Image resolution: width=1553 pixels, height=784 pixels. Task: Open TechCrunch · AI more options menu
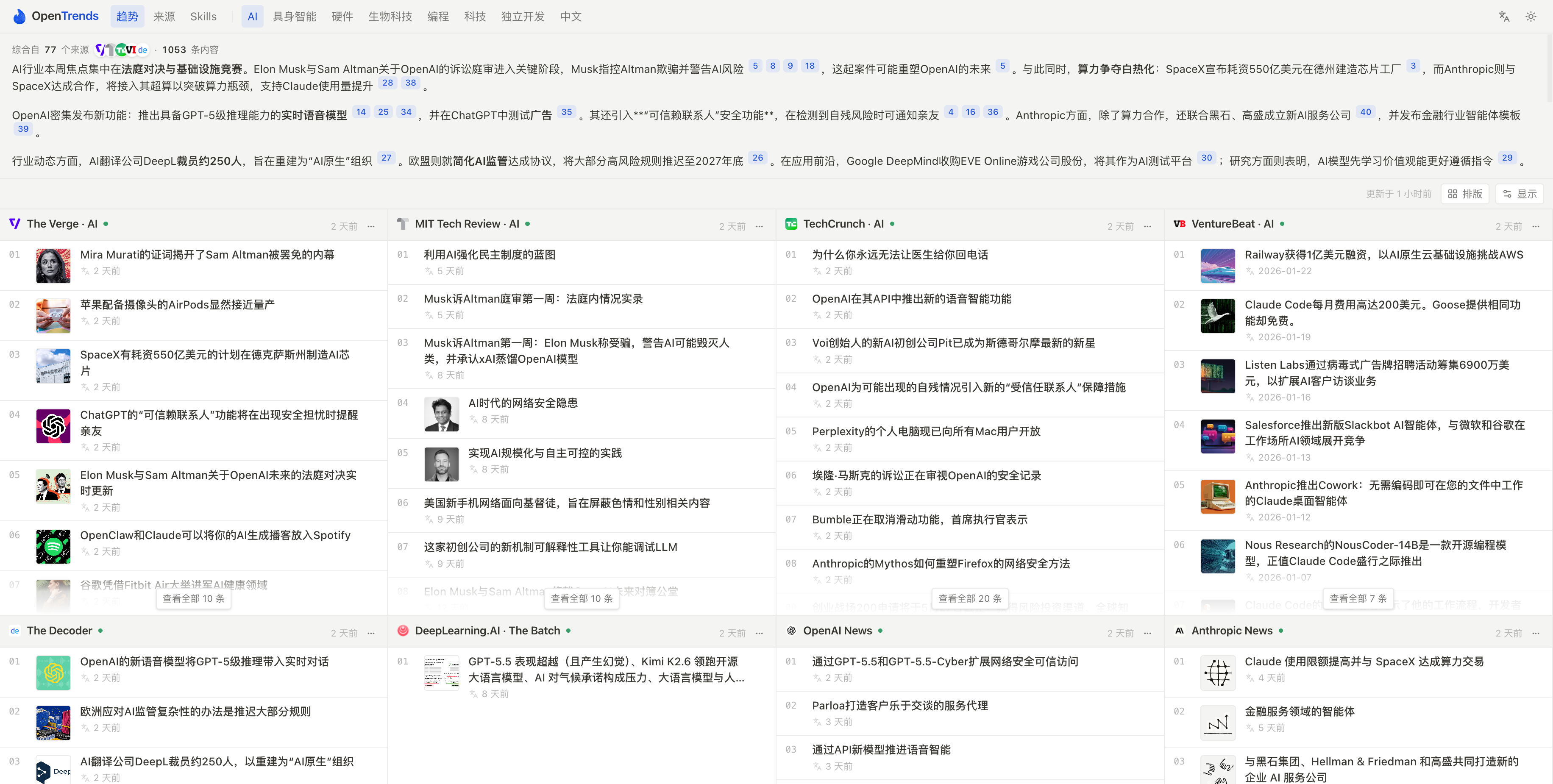point(1148,226)
